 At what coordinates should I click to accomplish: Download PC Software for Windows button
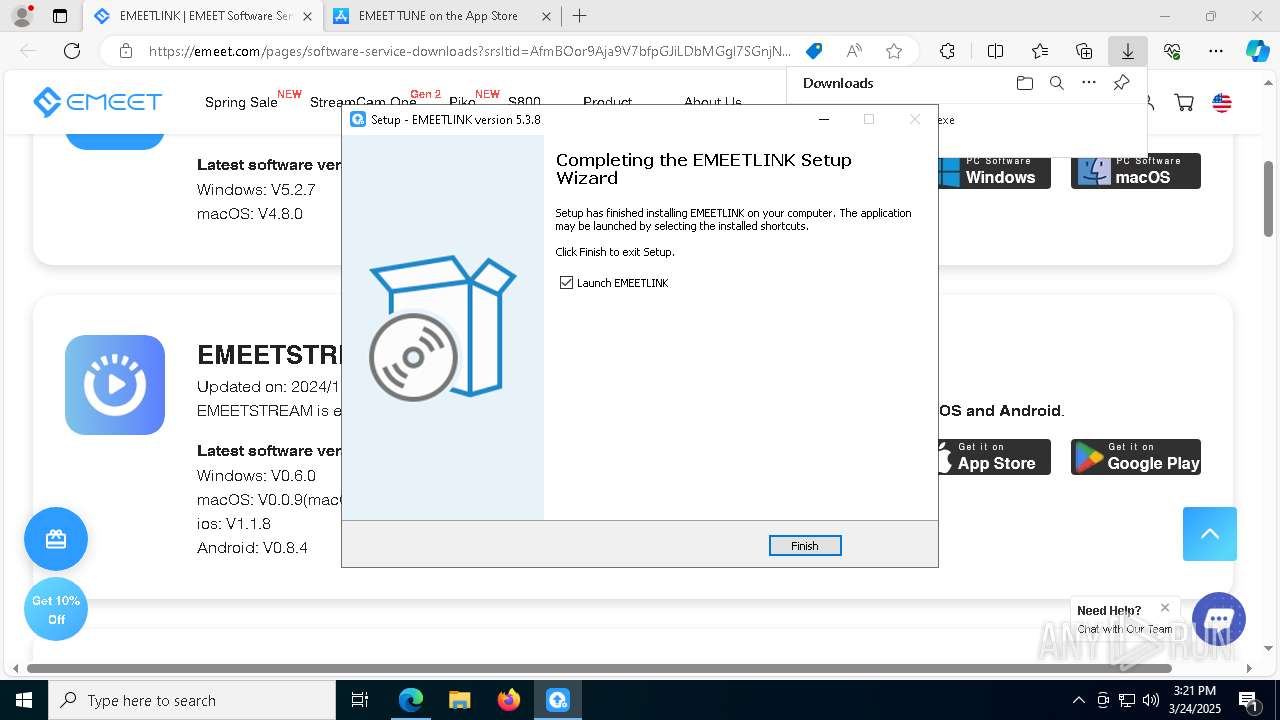tap(994, 171)
